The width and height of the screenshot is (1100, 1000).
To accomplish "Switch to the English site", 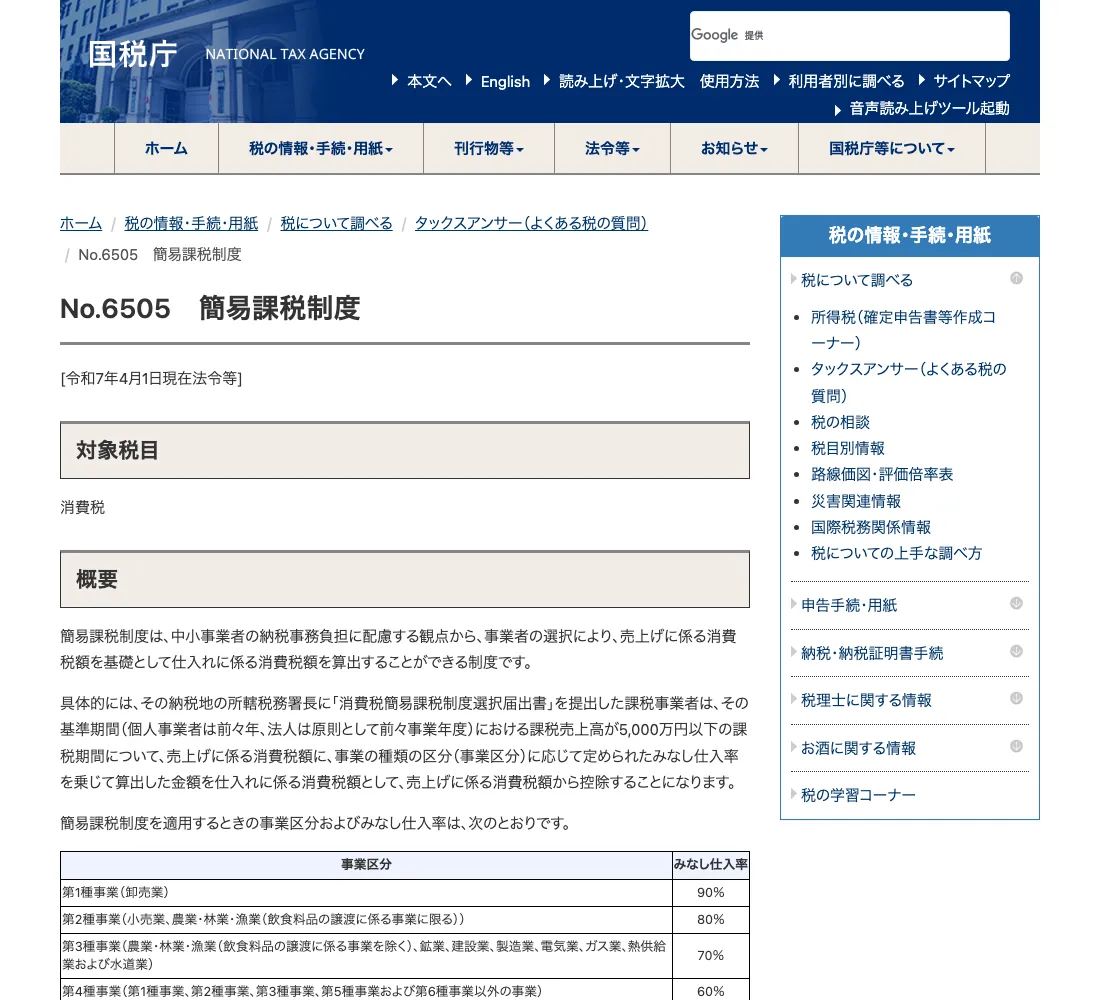I will [x=505, y=81].
